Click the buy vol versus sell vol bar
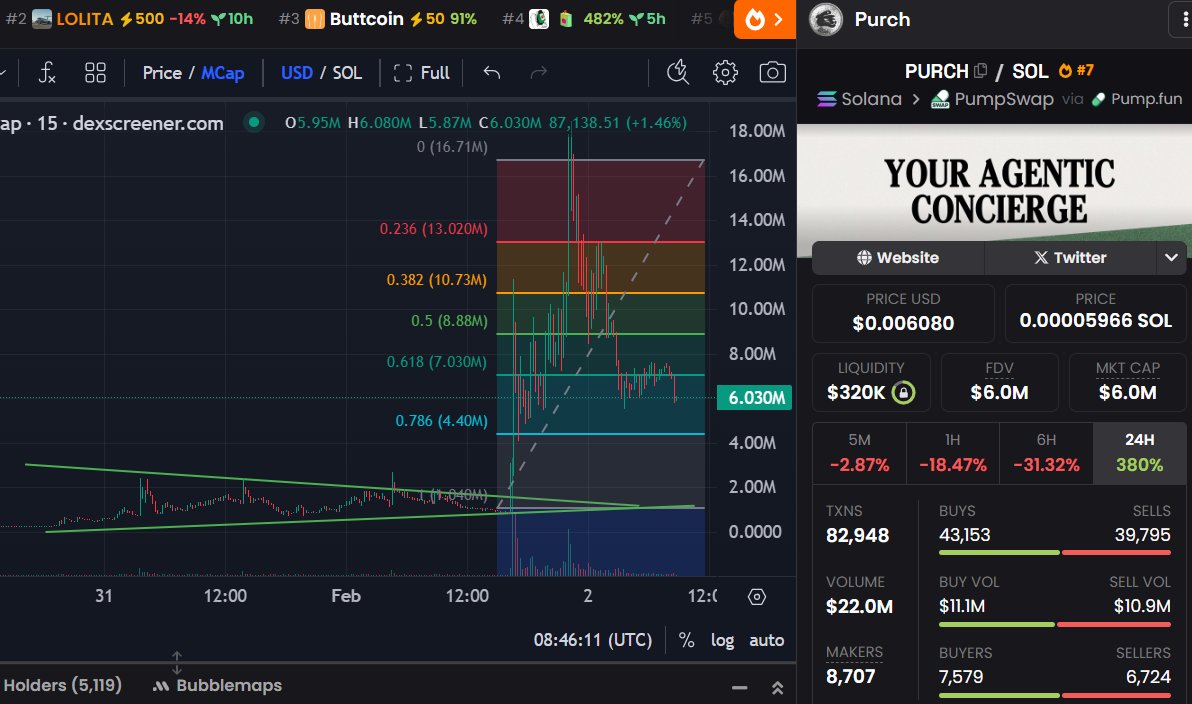The image size is (1192, 704). 1054,624
